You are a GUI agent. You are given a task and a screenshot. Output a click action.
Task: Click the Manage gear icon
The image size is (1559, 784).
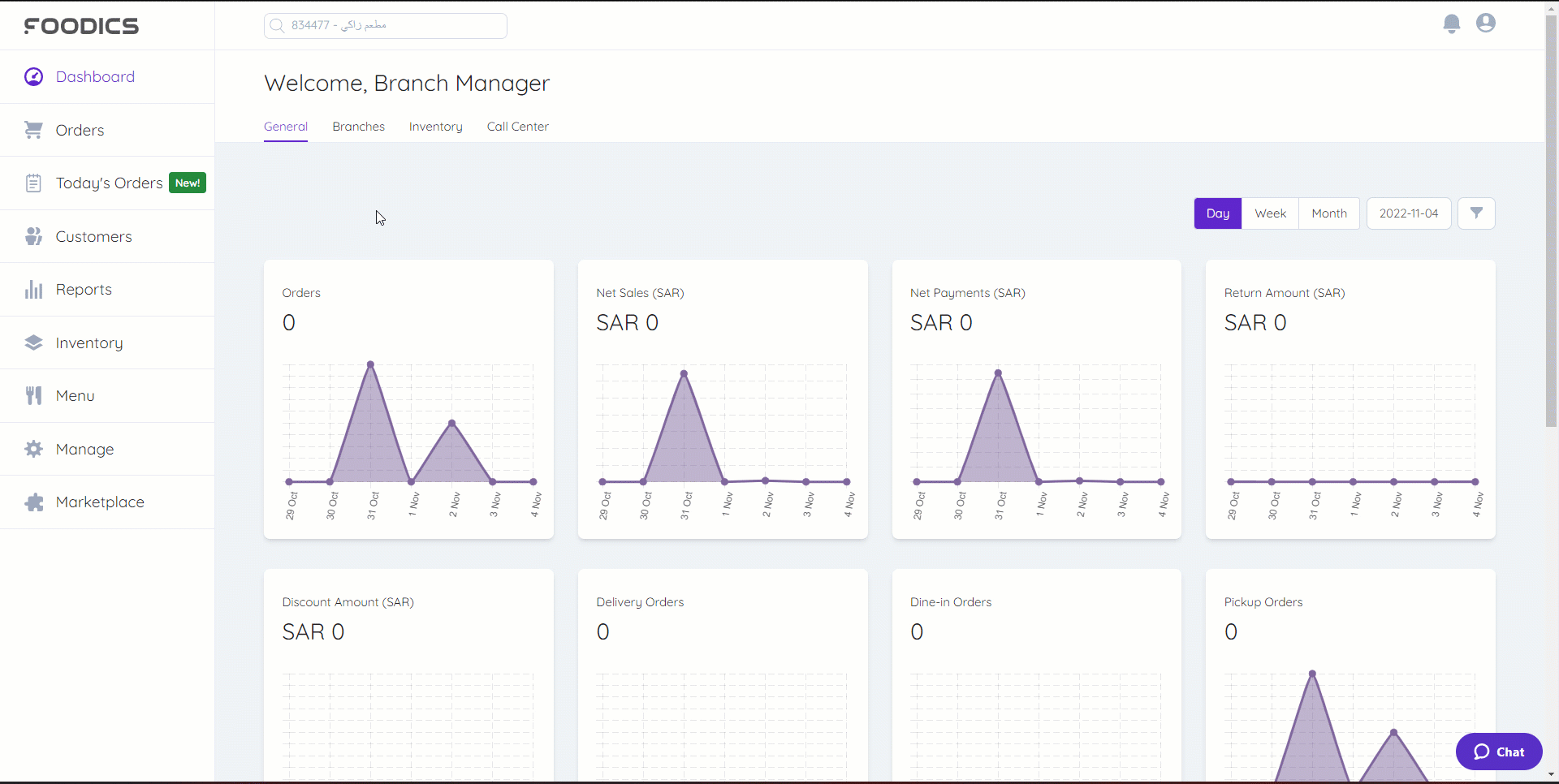click(x=33, y=449)
